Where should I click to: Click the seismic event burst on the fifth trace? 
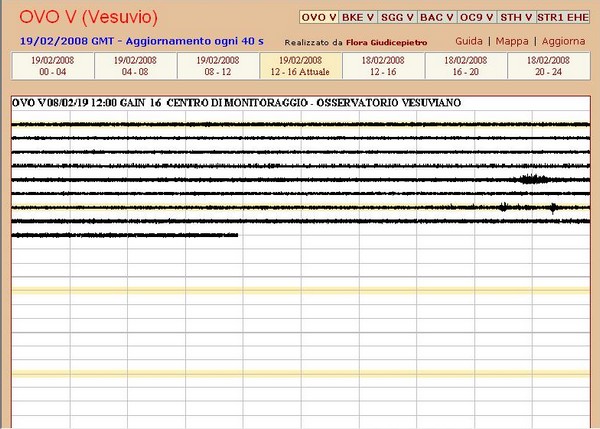pyautogui.click(x=534, y=179)
